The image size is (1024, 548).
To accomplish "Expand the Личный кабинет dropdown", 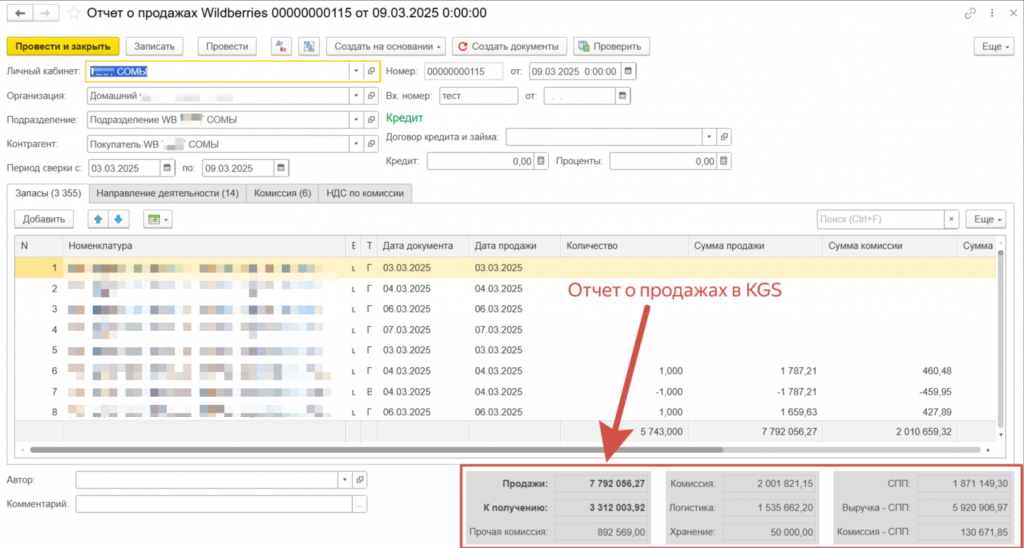I will coord(355,71).
